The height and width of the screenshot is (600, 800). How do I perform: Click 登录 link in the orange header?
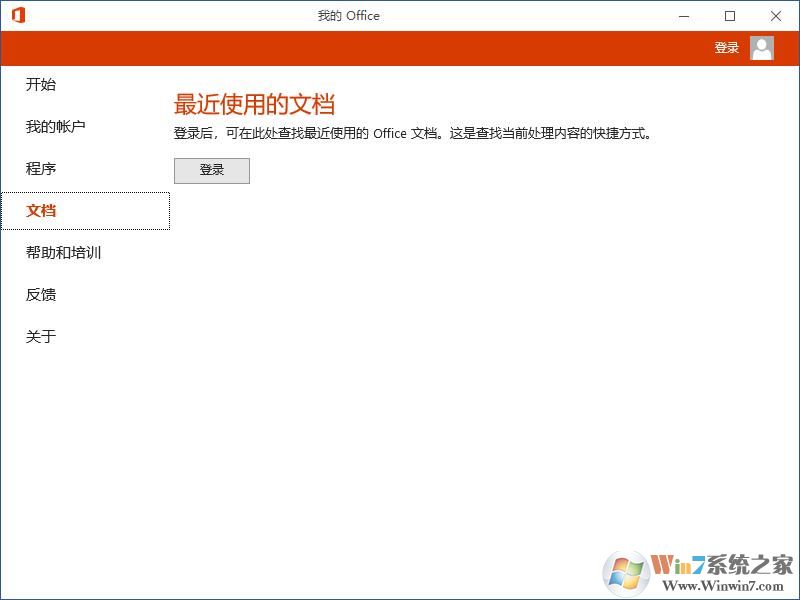pyautogui.click(x=727, y=48)
